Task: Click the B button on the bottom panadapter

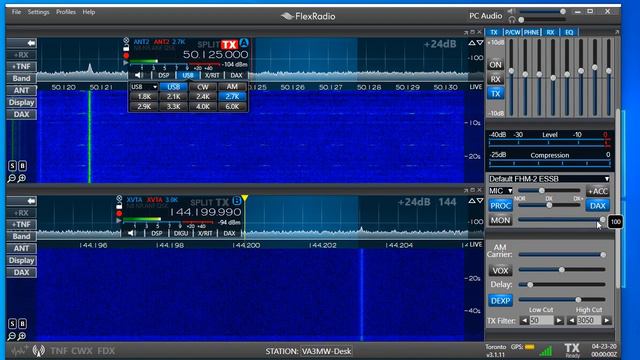Action: [x=22, y=324]
